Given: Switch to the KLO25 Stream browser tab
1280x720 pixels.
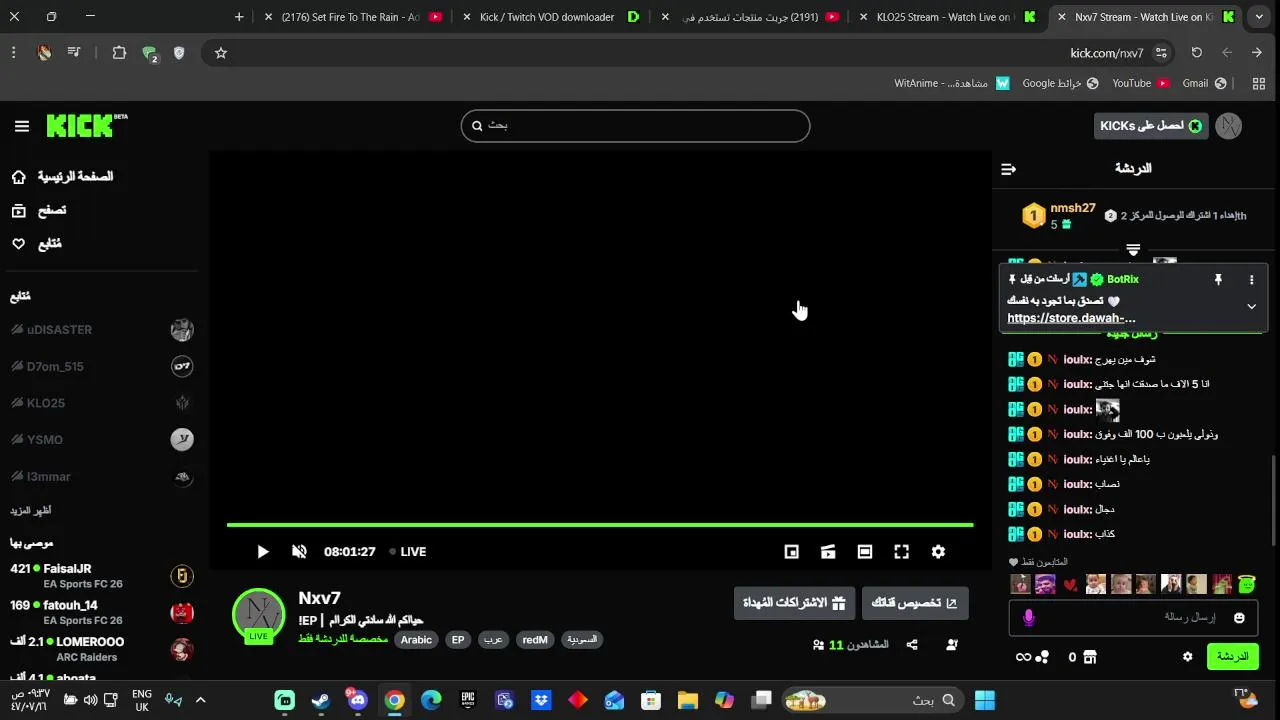Looking at the screenshot, I should pos(945,17).
